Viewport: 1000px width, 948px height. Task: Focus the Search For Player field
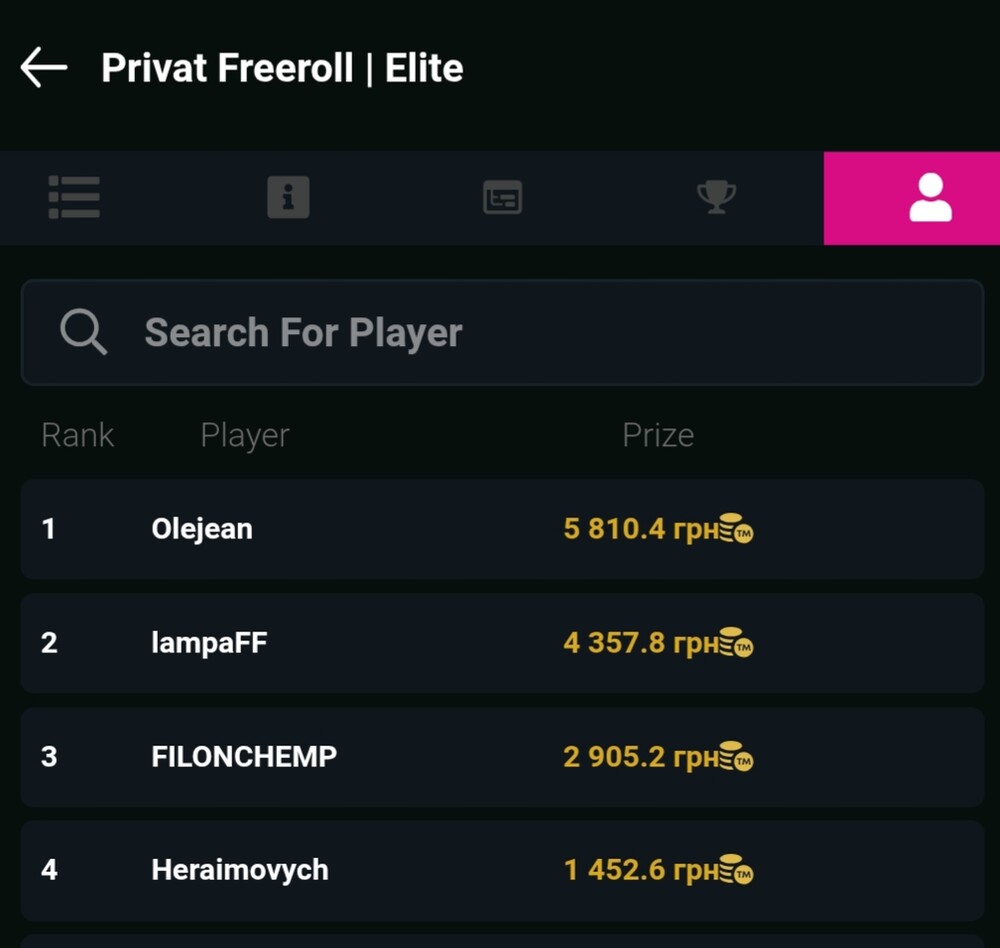coord(540,332)
